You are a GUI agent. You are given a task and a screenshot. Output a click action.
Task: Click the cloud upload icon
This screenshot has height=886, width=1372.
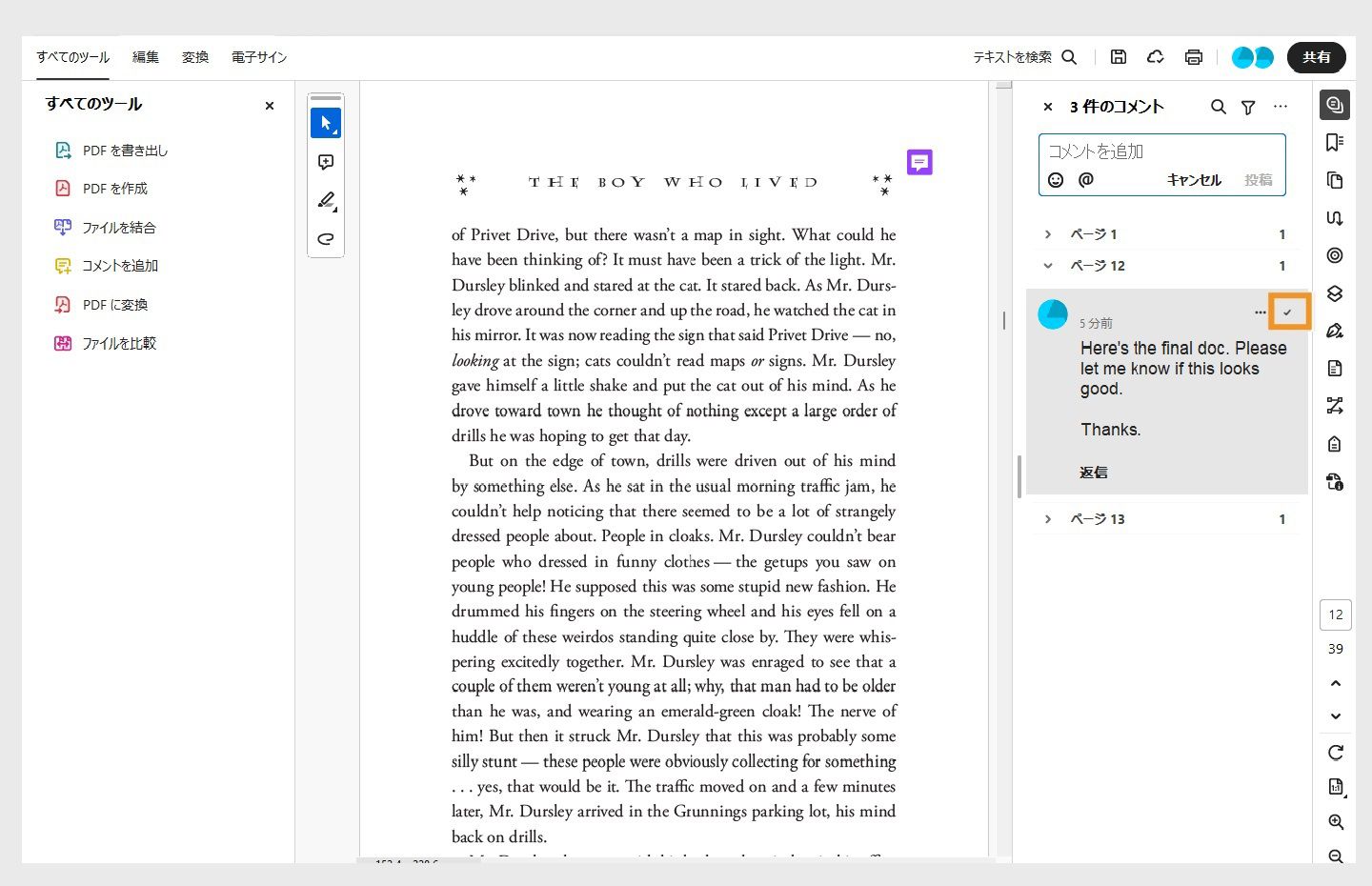(x=1156, y=57)
